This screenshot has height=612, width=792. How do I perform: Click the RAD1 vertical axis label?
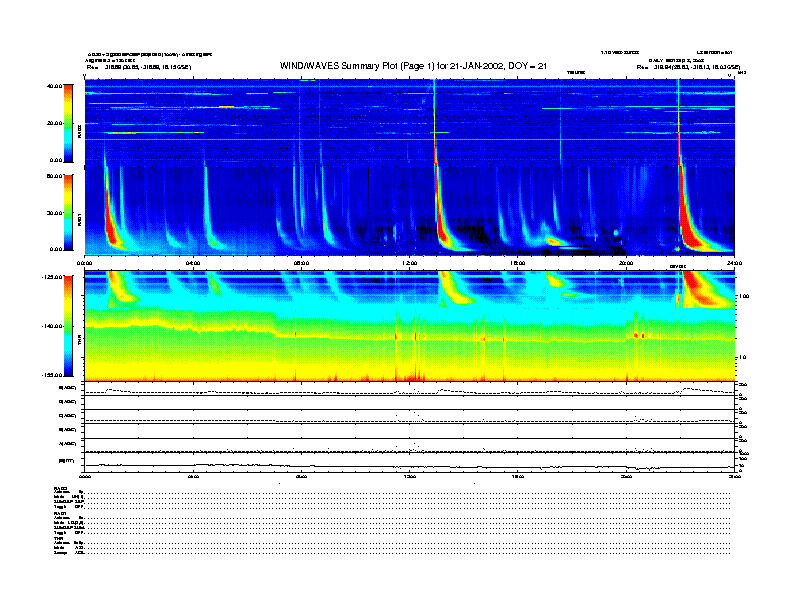(80, 220)
